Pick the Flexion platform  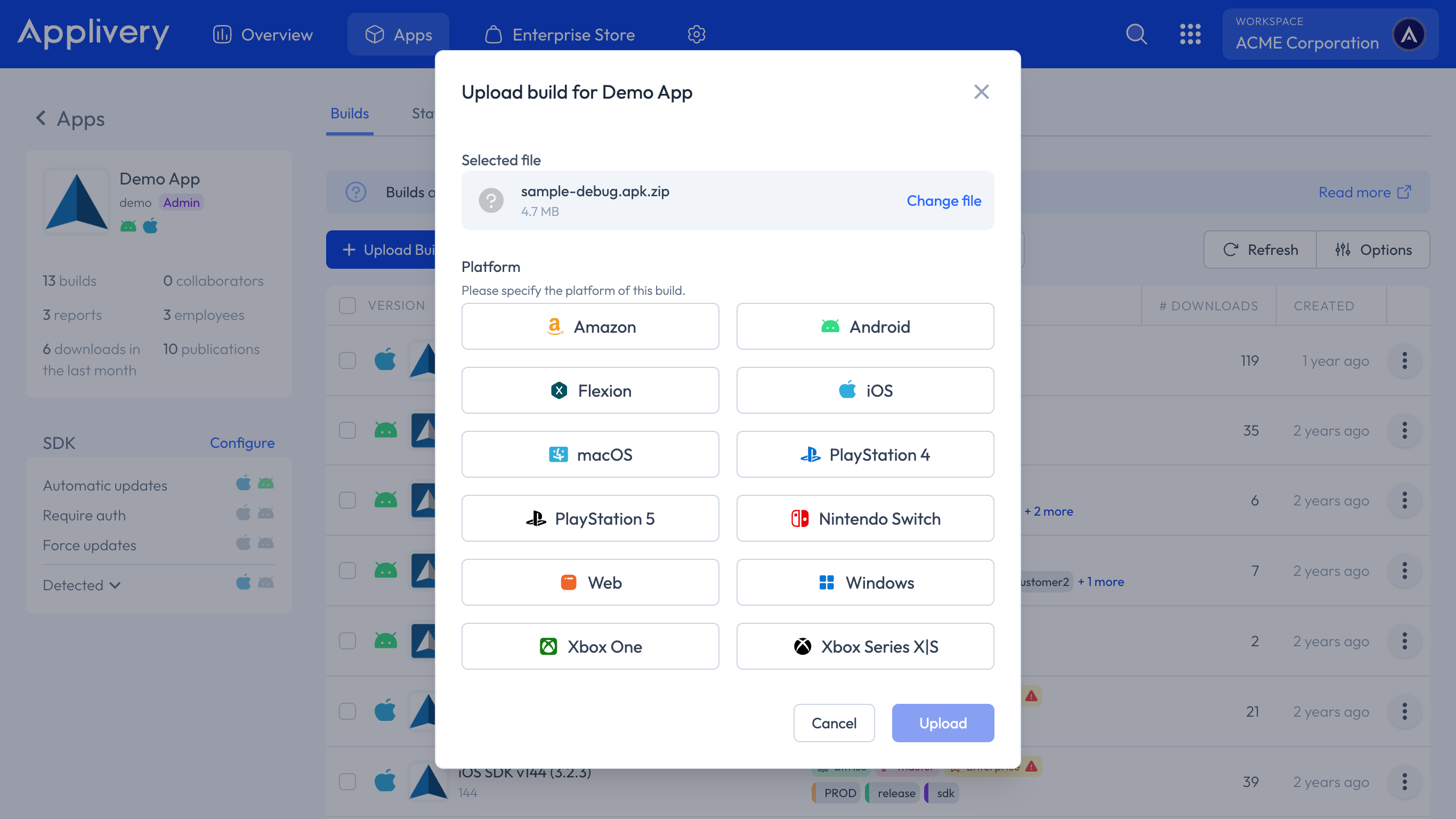point(590,390)
